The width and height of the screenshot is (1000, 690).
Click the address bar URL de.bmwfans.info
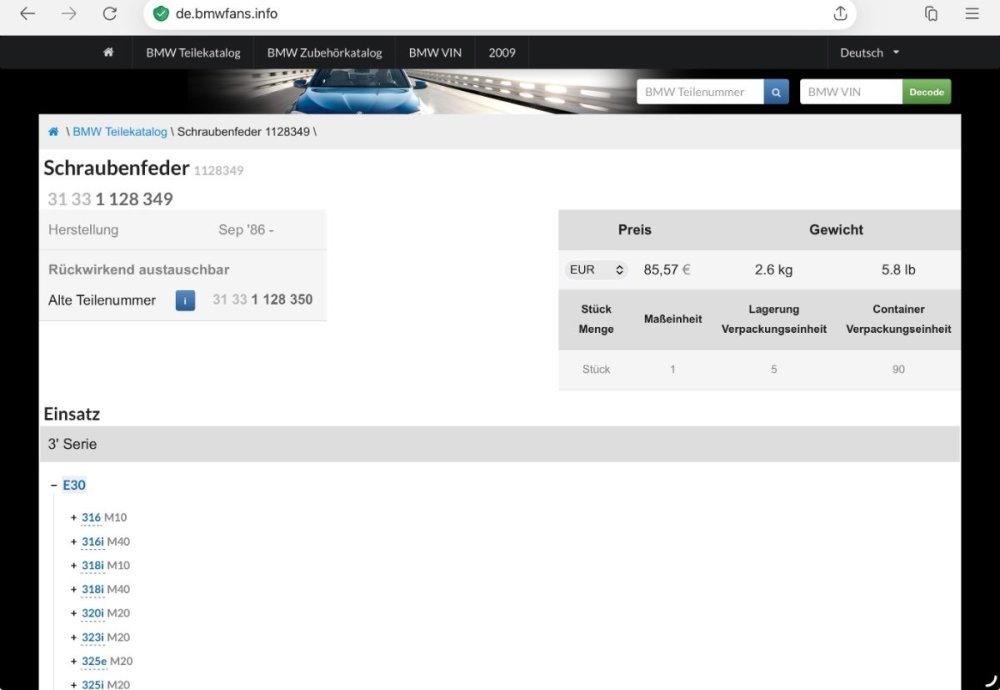click(226, 13)
